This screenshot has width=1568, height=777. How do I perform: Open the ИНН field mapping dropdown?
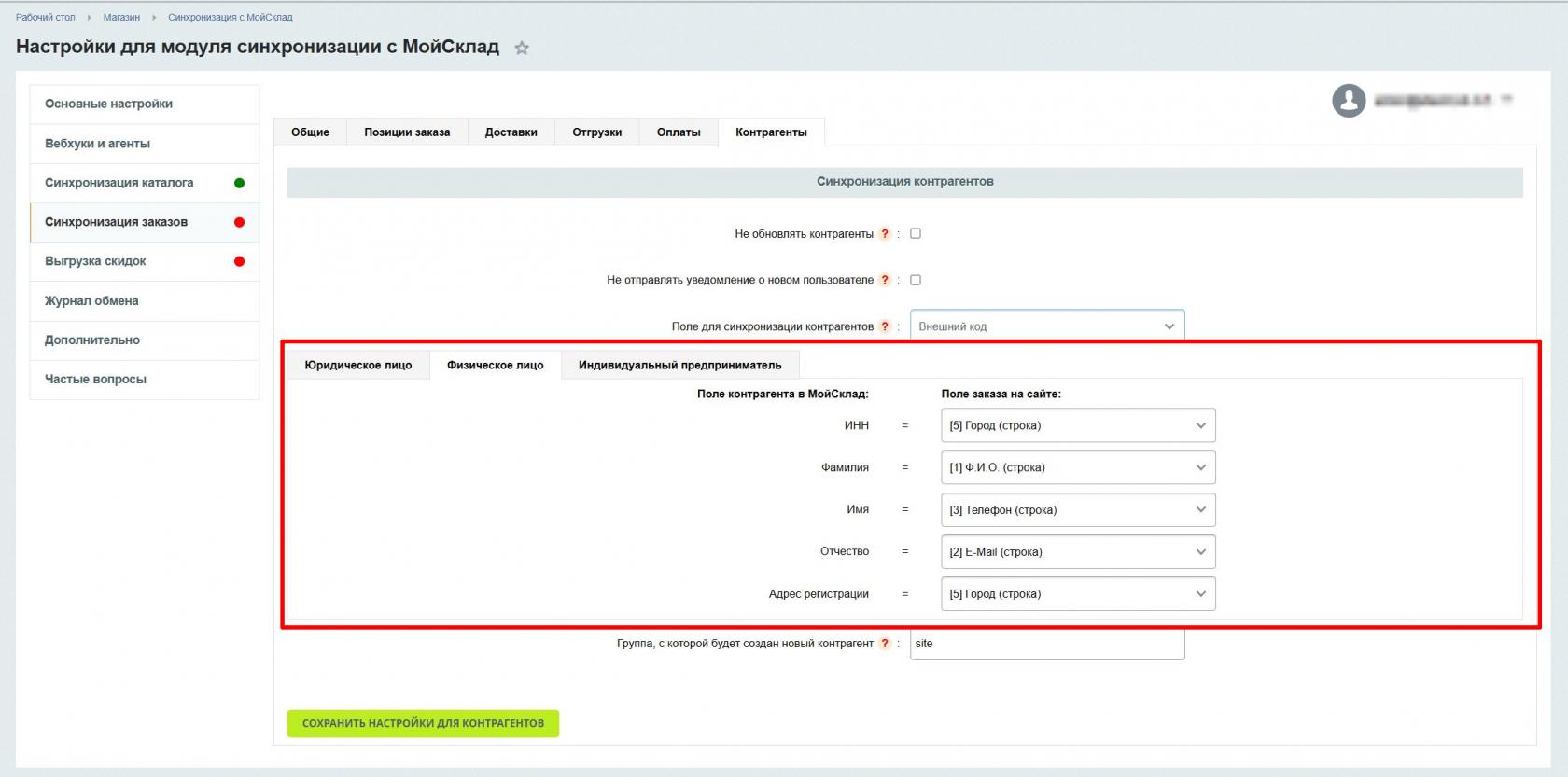point(1078,425)
